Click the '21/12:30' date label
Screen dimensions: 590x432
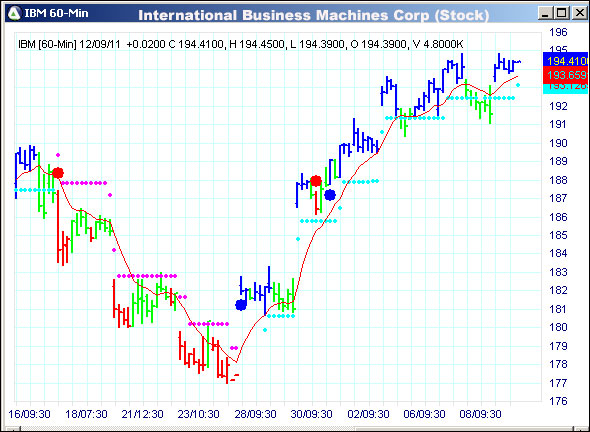click(142, 414)
